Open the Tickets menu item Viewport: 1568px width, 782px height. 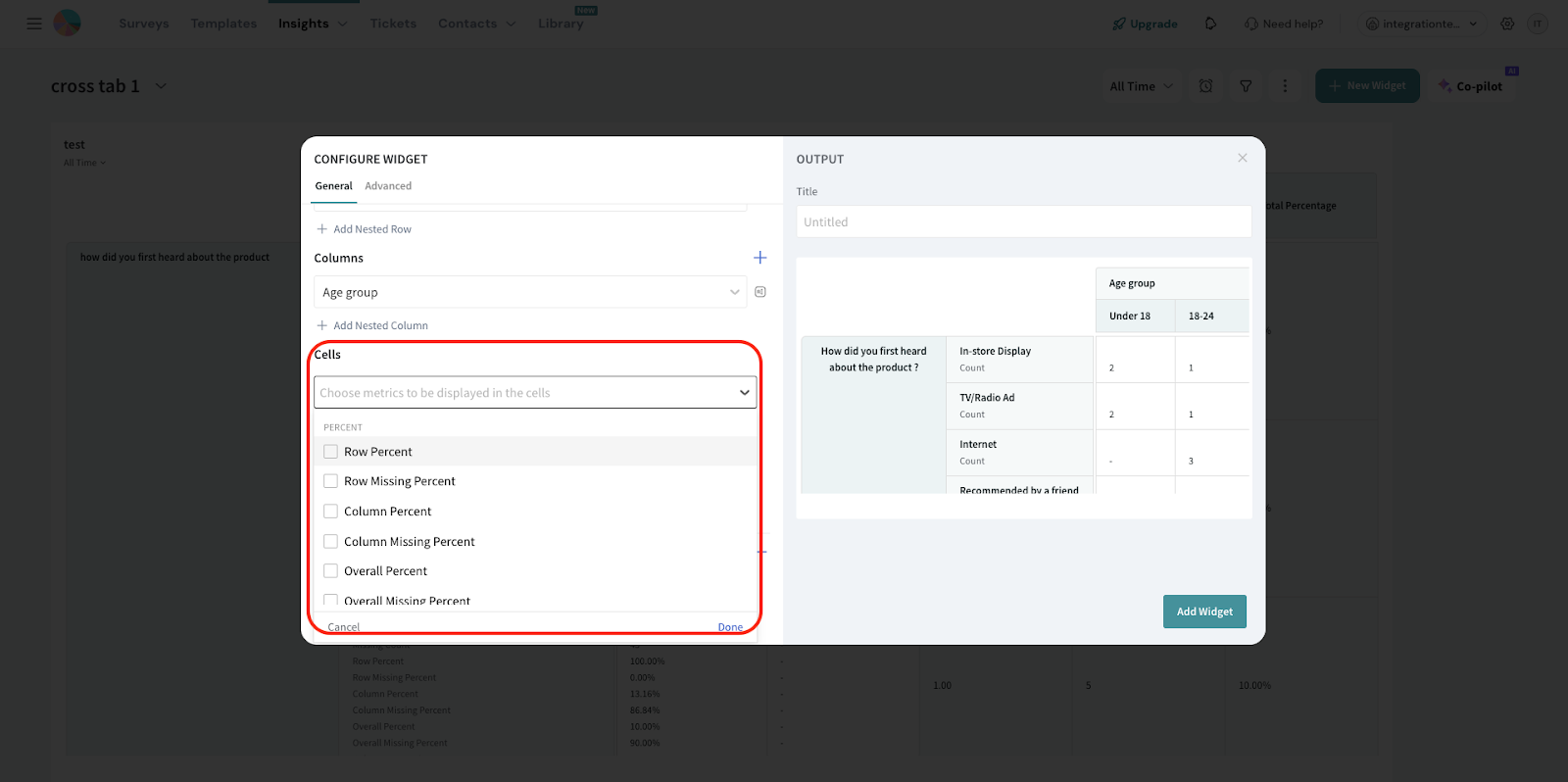tap(393, 24)
